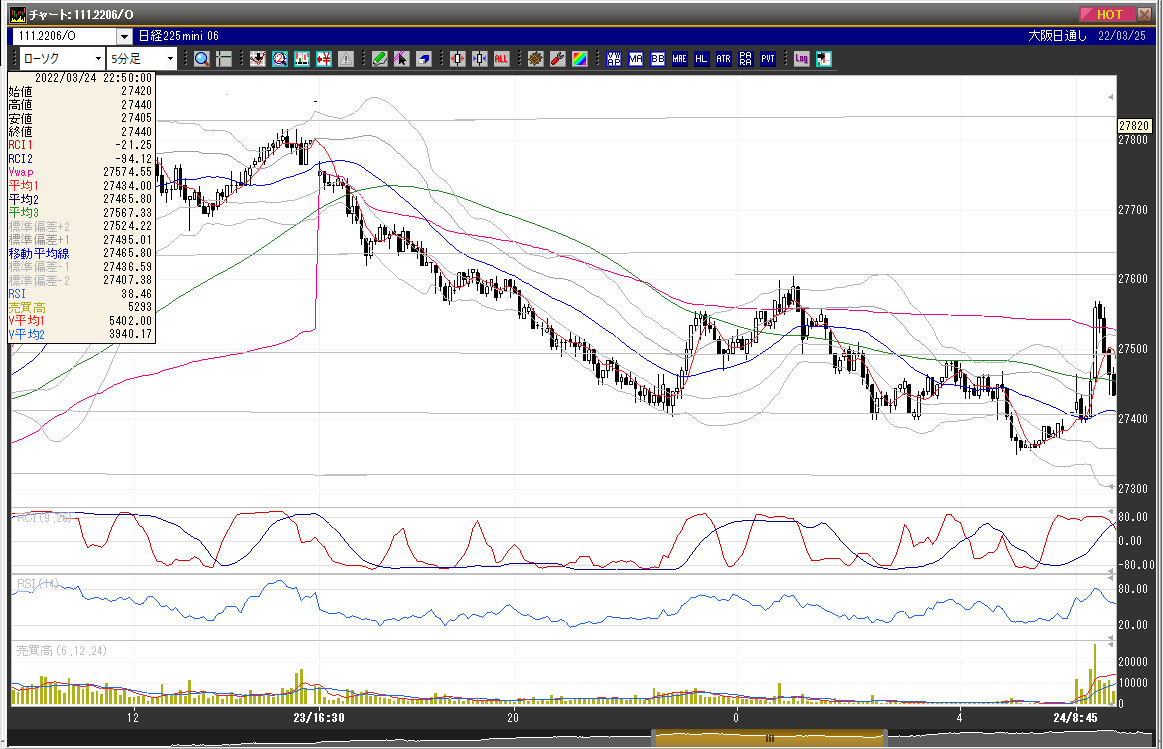Toggle the Log scale button
The height and width of the screenshot is (749, 1163).
point(801,59)
